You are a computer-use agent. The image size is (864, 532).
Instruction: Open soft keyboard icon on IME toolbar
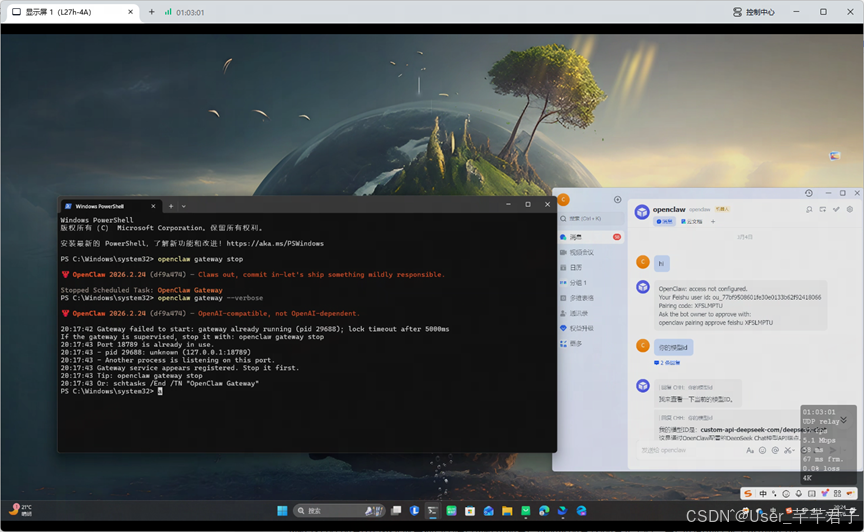point(812,493)
